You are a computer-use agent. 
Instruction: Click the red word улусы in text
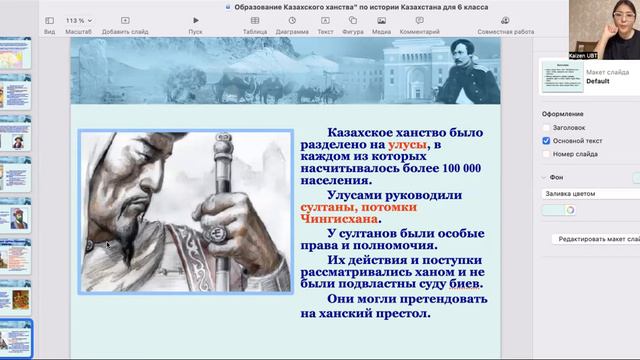407,145
